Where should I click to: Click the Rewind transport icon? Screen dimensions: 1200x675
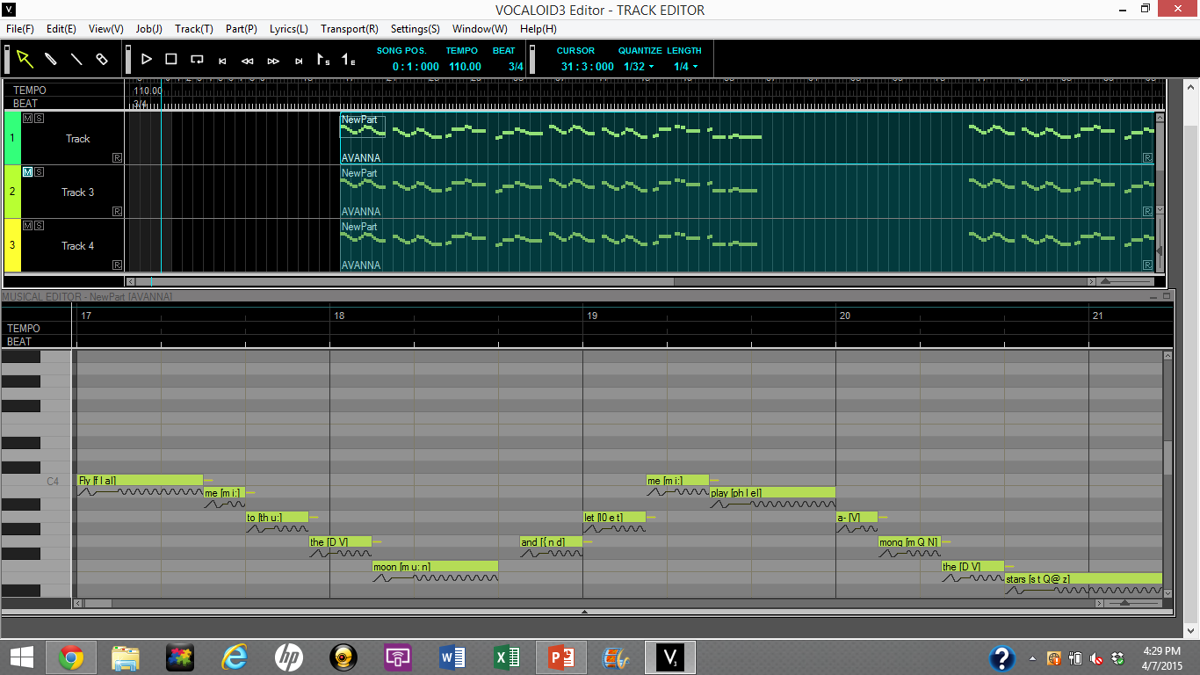tap(247, 61)
